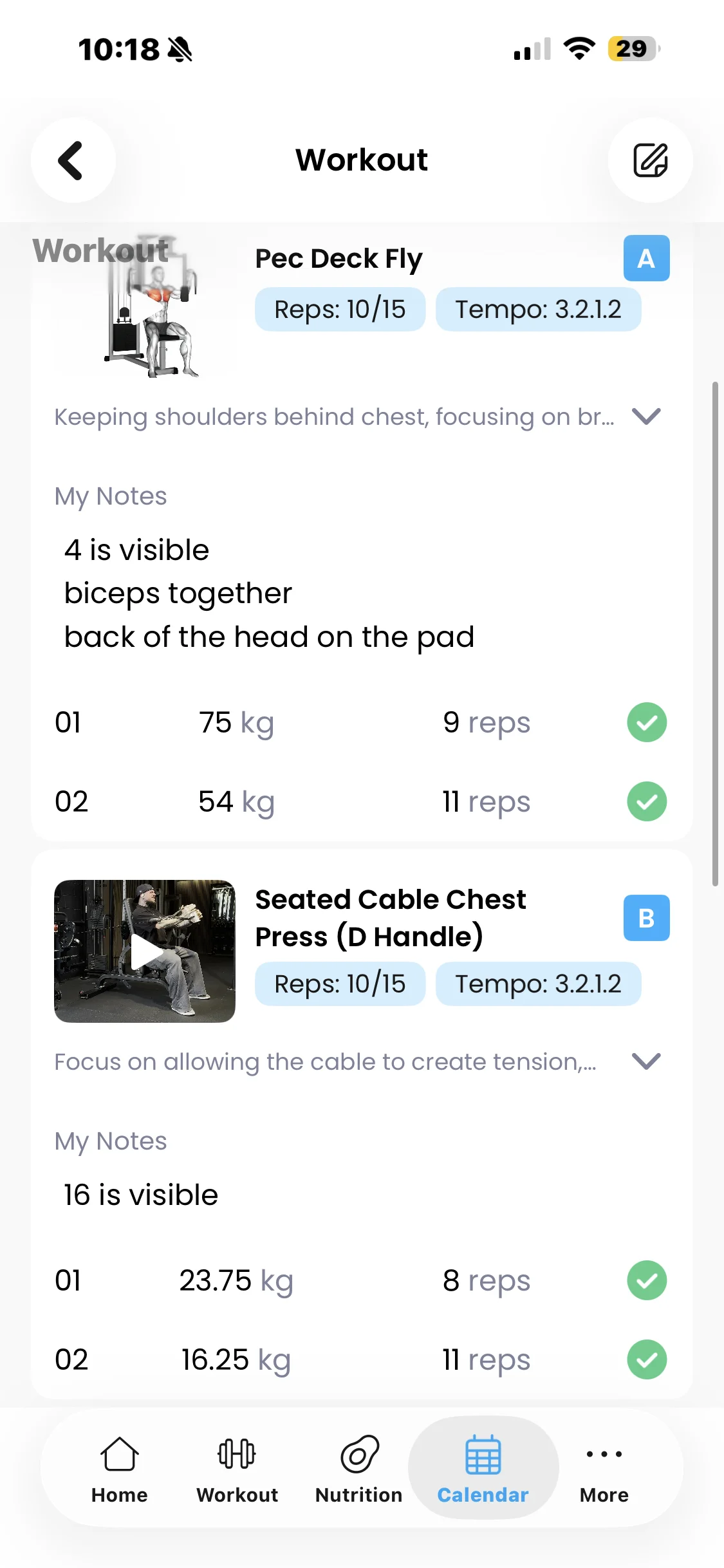Open the edit workout pencil icon
This screenshot has width=724, height=1568.
(650, 160)
